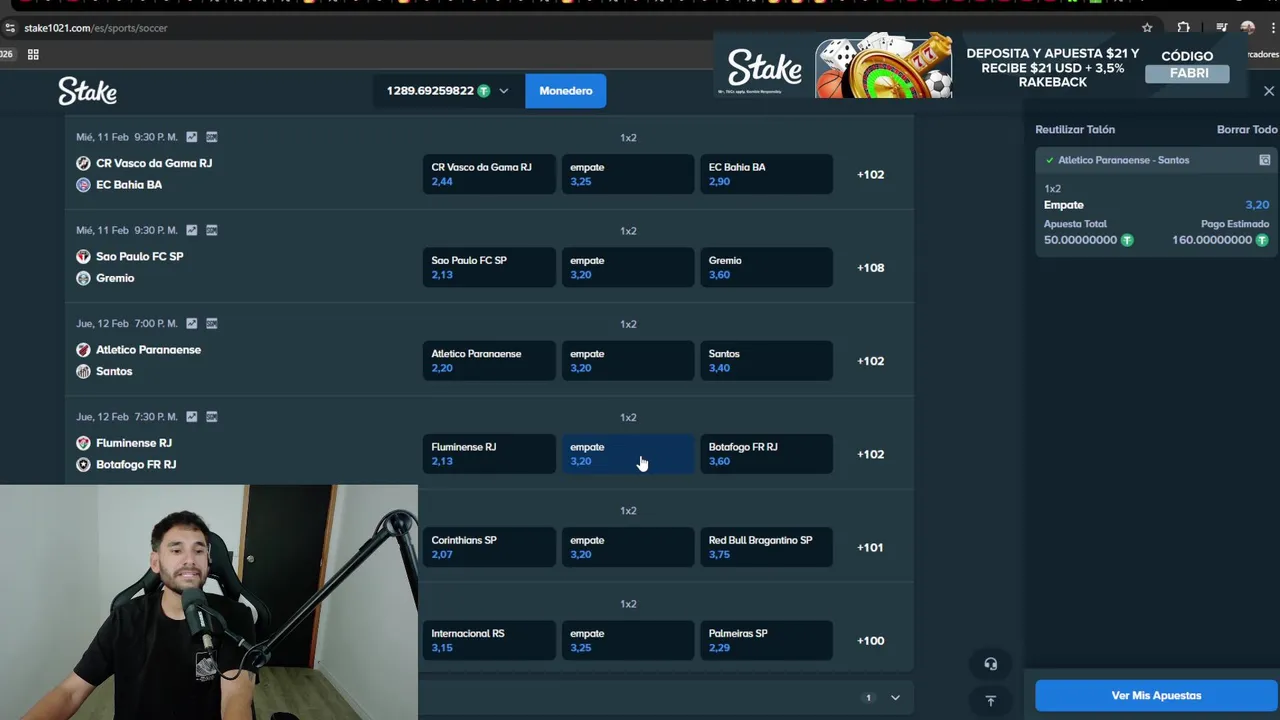Click the scroll-to-top arrow icon

990,701
